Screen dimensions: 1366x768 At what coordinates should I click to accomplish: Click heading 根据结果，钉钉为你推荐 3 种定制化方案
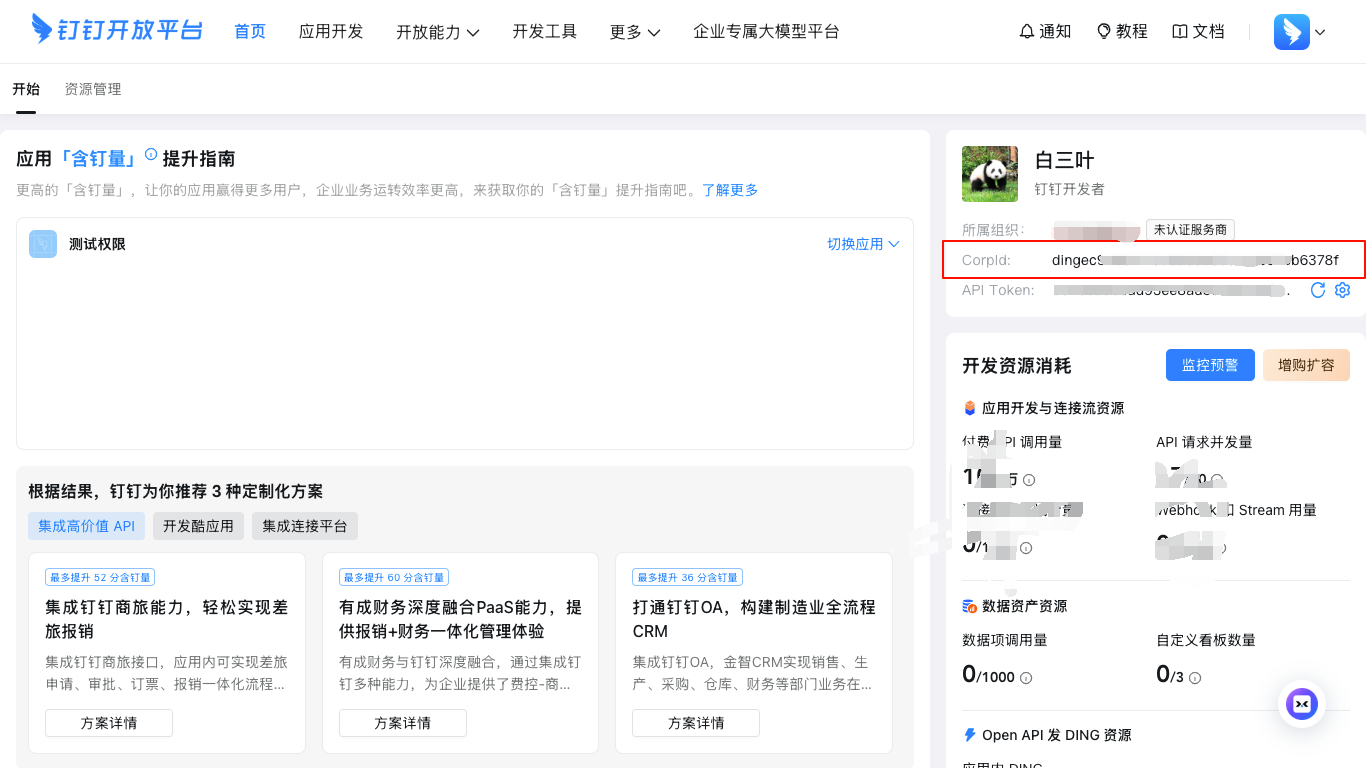(176, 492)
